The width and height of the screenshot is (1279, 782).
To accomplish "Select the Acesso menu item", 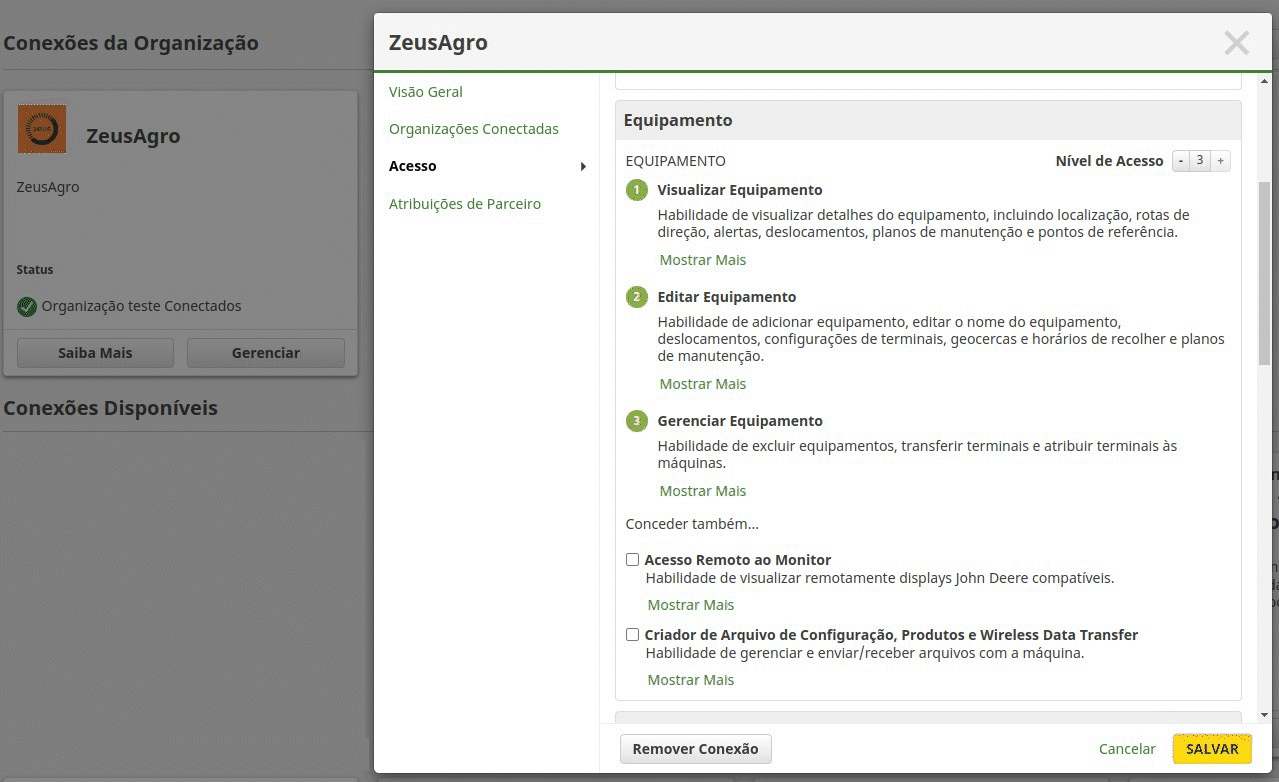I will coord(413,166).
